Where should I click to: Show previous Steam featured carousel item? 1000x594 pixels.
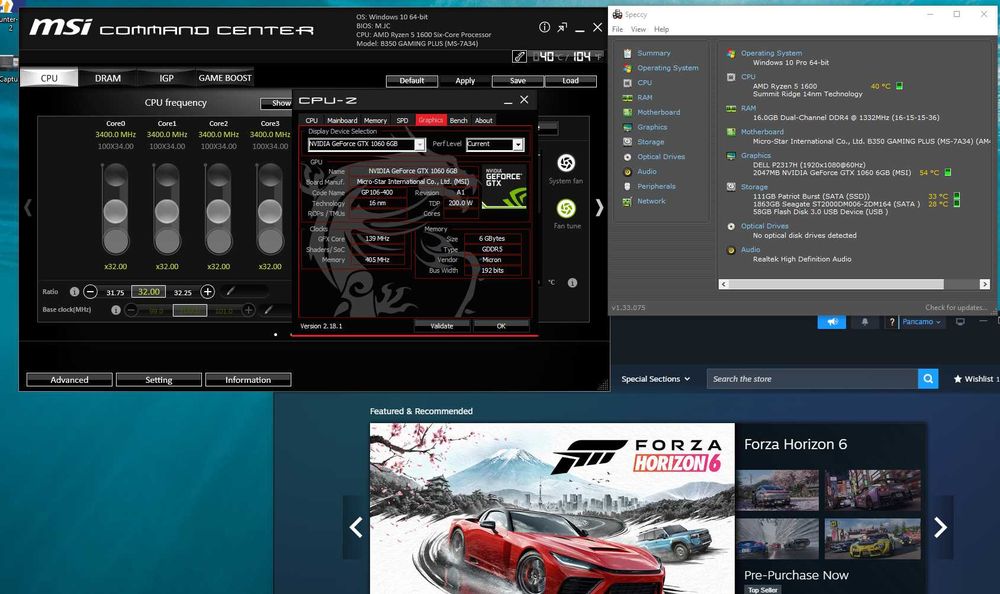pyautogui.click(x=356, y=527)
